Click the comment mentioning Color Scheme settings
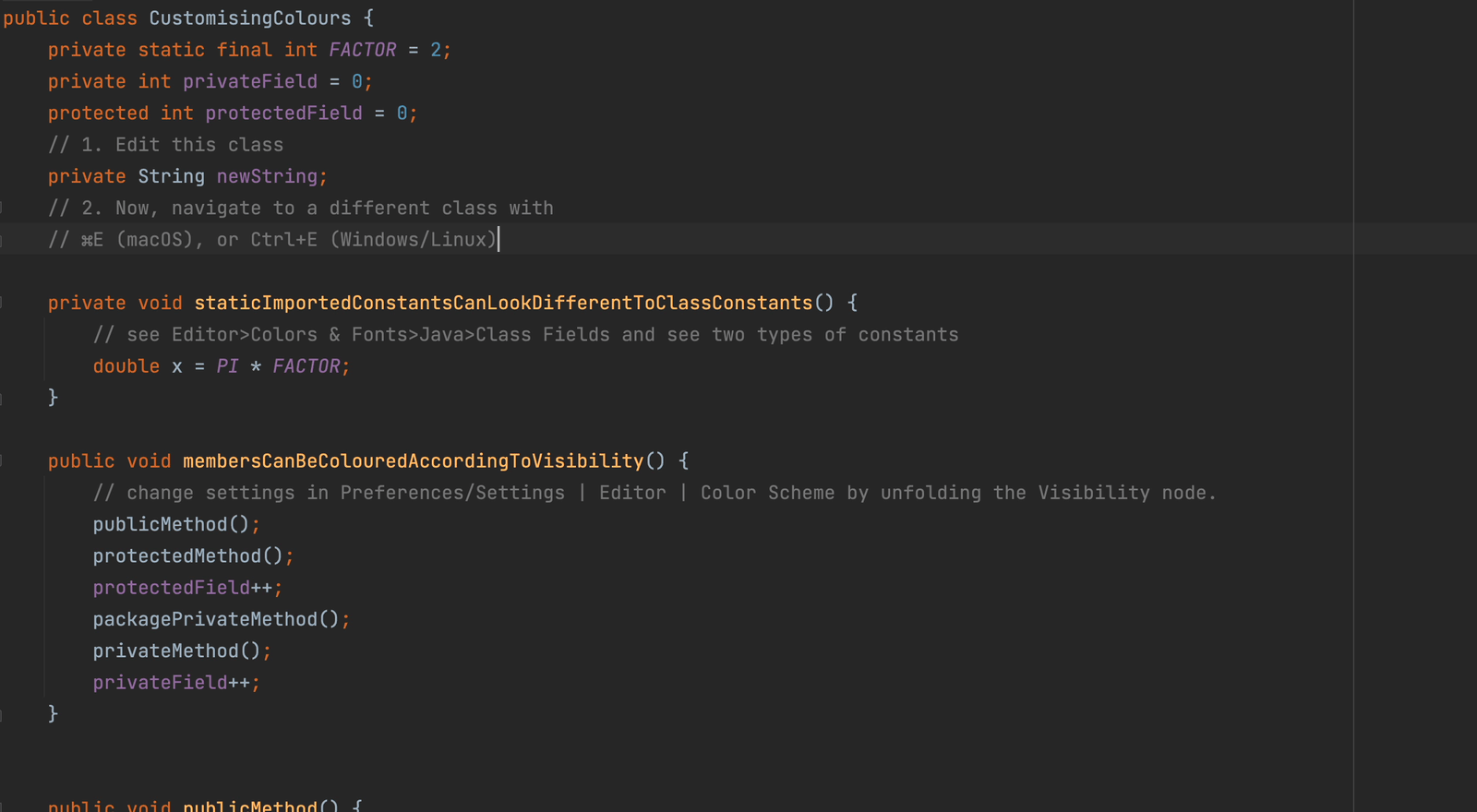Viewport: 1477px width, 812px height. pyautogui.click(x=654, y=493)
